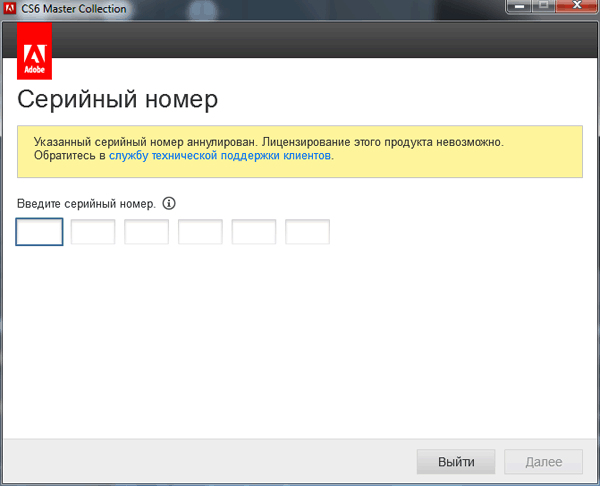Activate the fifth serial number box
The height and width of the screenshot is (486, 600).
pyautogui.click(x=254, y=232)
